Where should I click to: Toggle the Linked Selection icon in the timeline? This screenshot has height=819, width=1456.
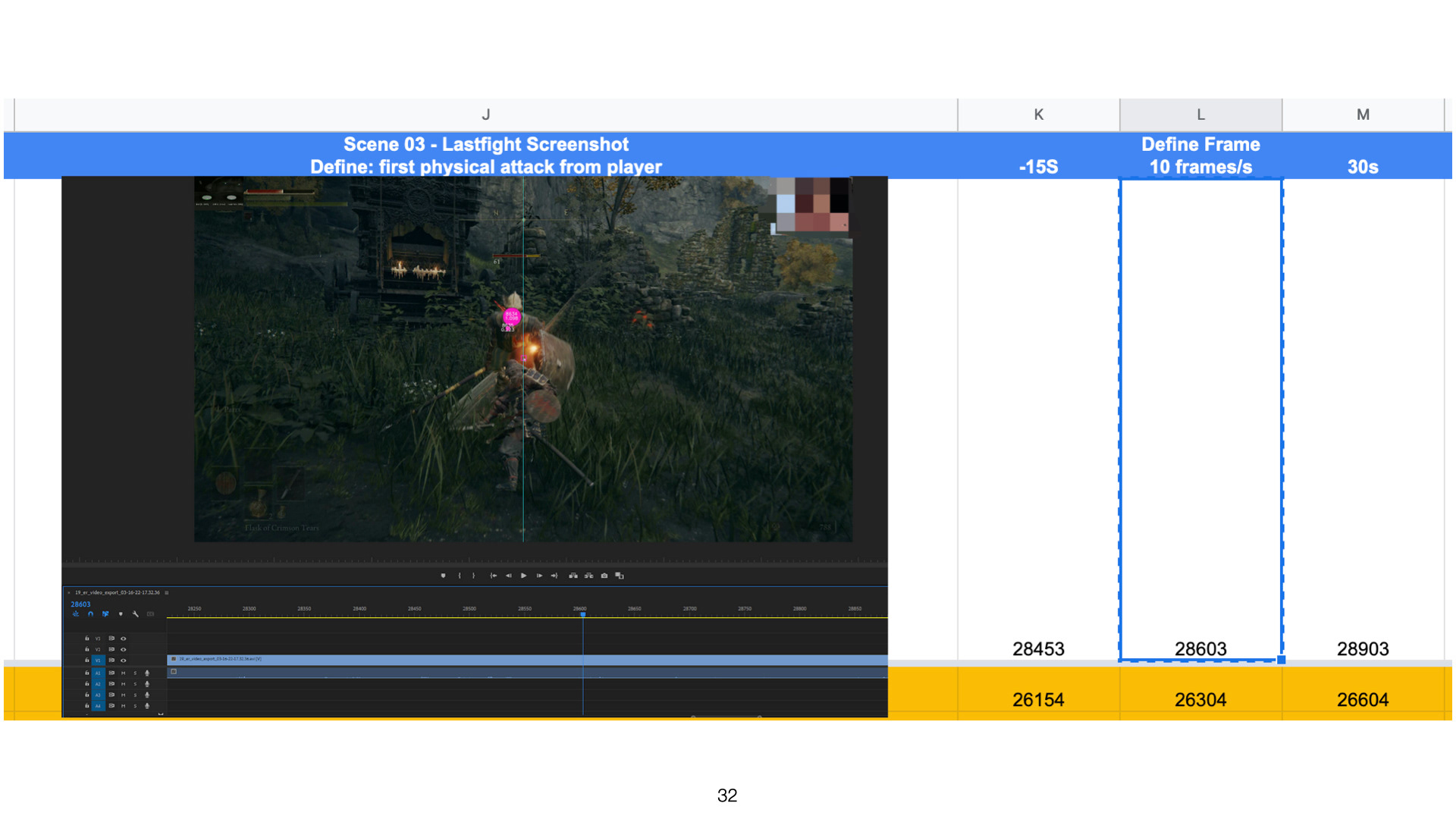[x=105, y=614]
